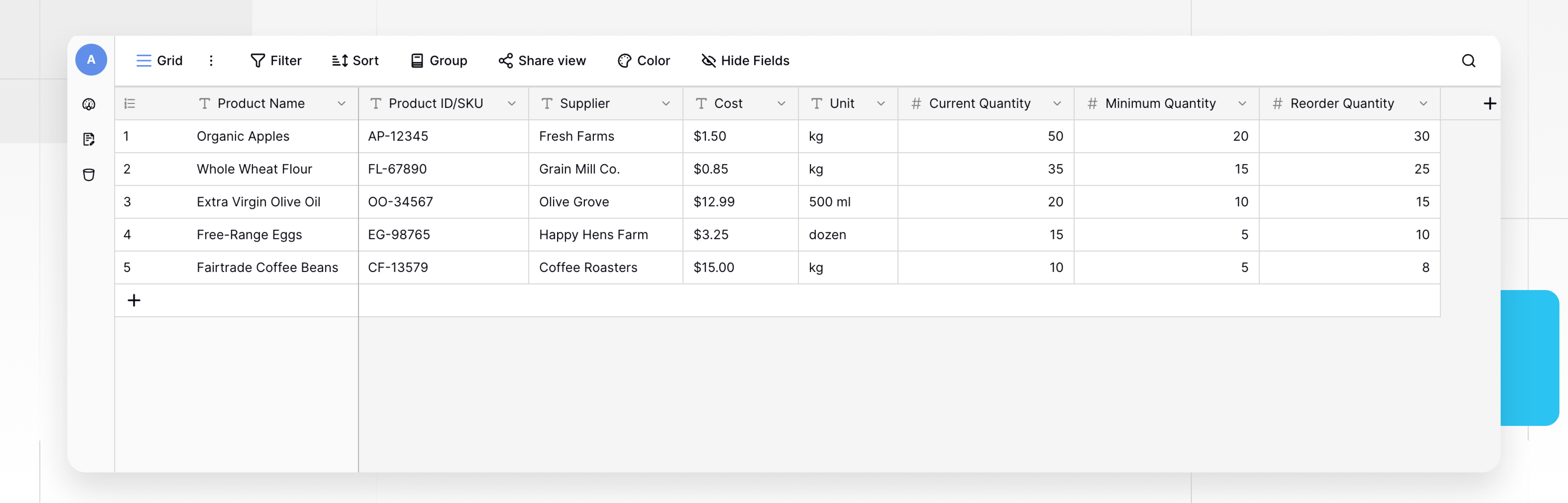The image size is (1568, 503).
Task: Open the search in this grid
Action: [x=1468, y=60]
